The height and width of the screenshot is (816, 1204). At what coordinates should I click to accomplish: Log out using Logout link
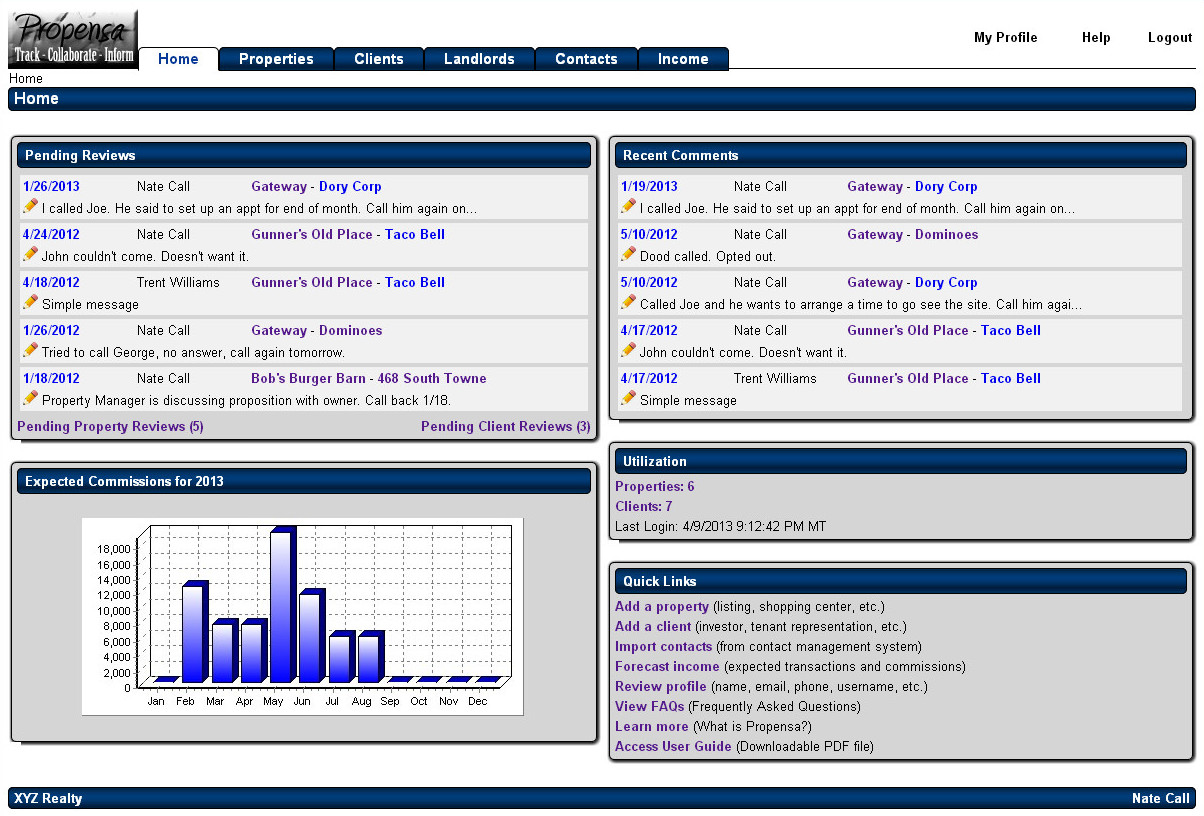[x=1170, y=38]
